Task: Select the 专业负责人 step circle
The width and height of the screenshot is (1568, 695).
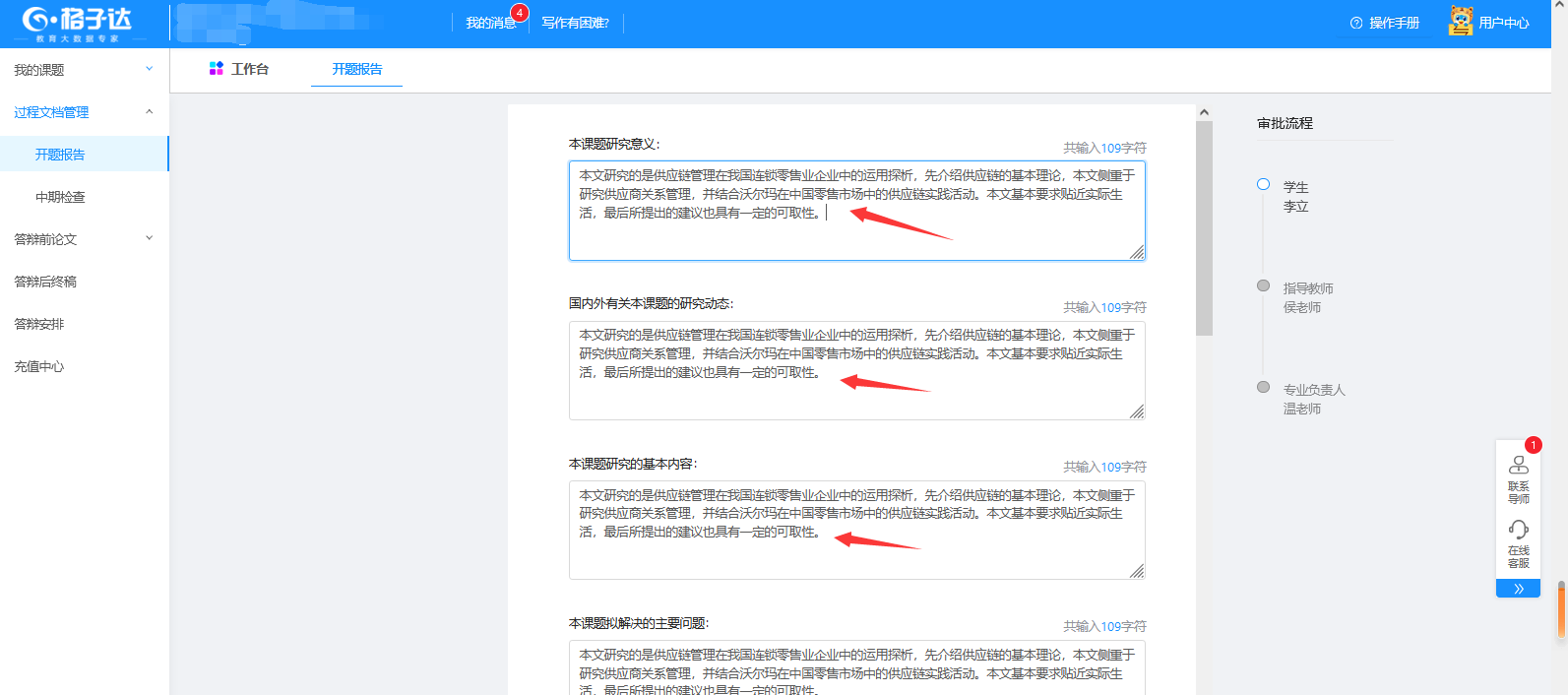Action: pyautogui.click(x=1263, y=387)
